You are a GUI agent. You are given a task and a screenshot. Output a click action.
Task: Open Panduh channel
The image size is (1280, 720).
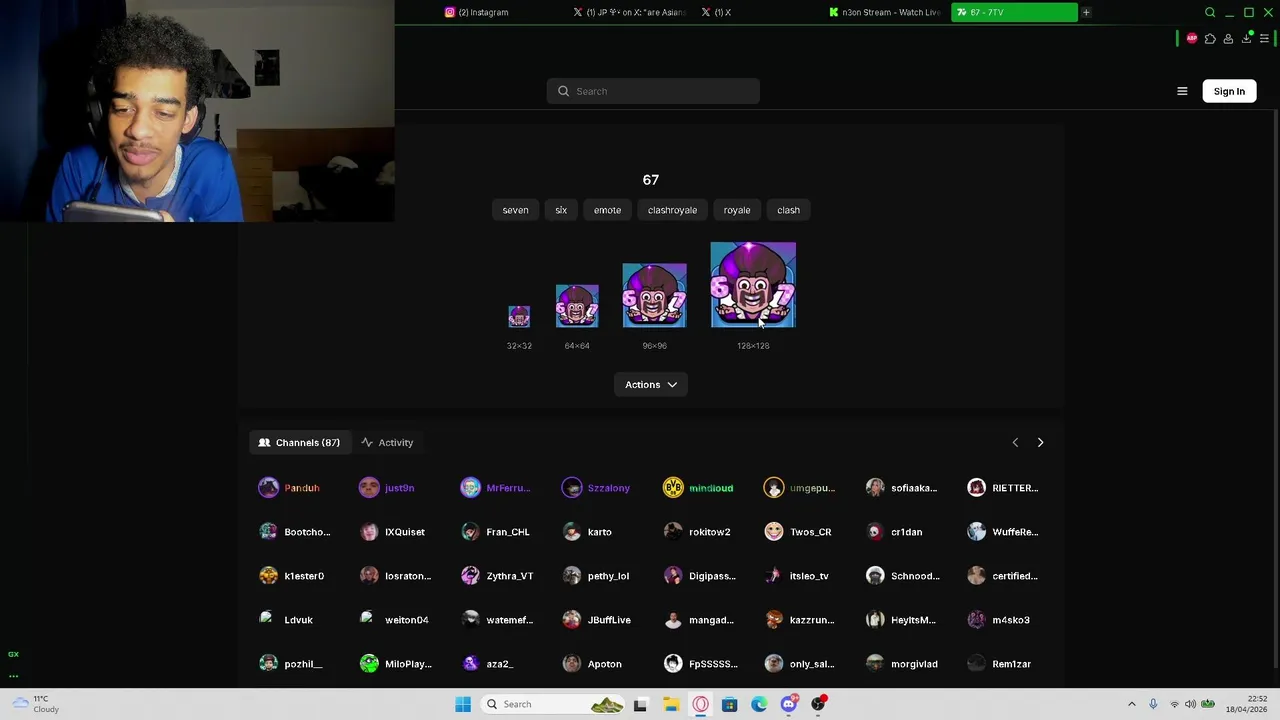coord(290,488)
